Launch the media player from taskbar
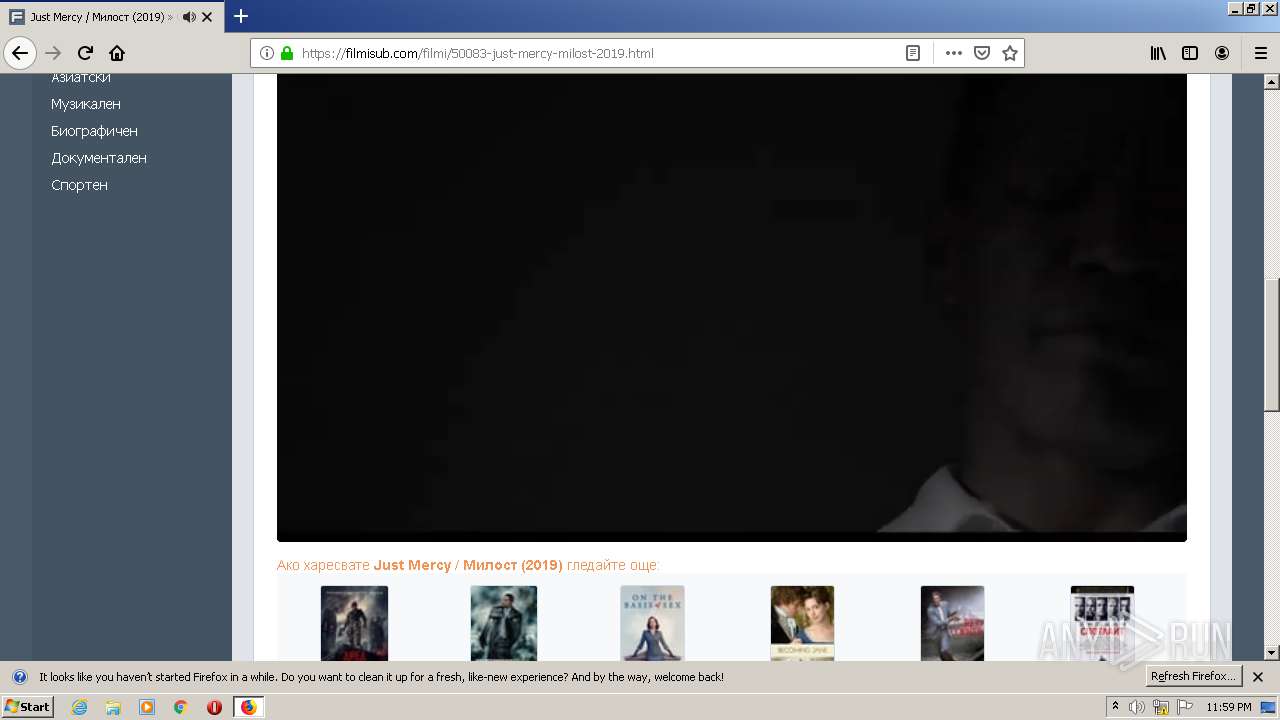 tap(147, 707)
